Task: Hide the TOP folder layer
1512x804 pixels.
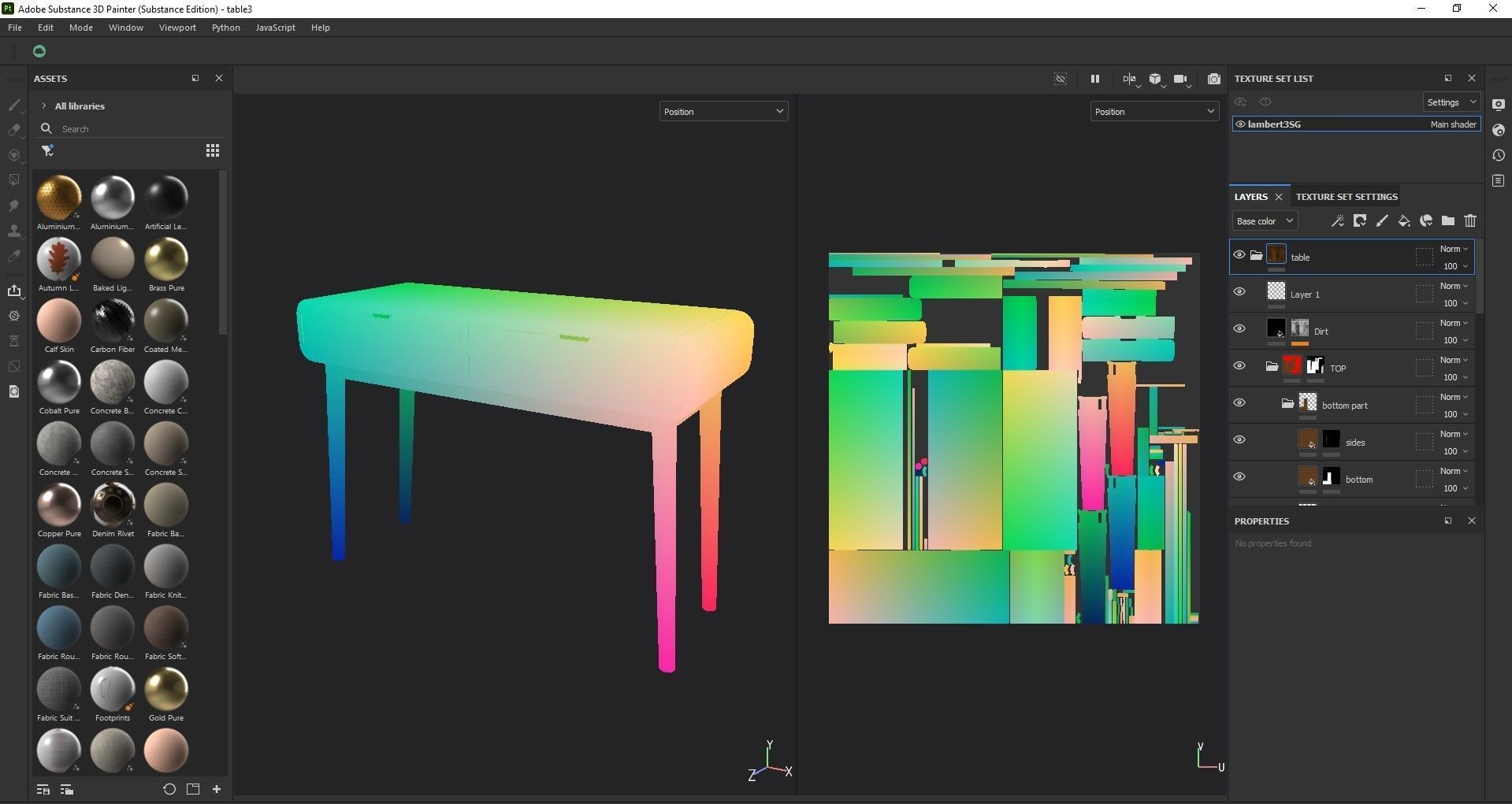Action: tap(1239, 366)
